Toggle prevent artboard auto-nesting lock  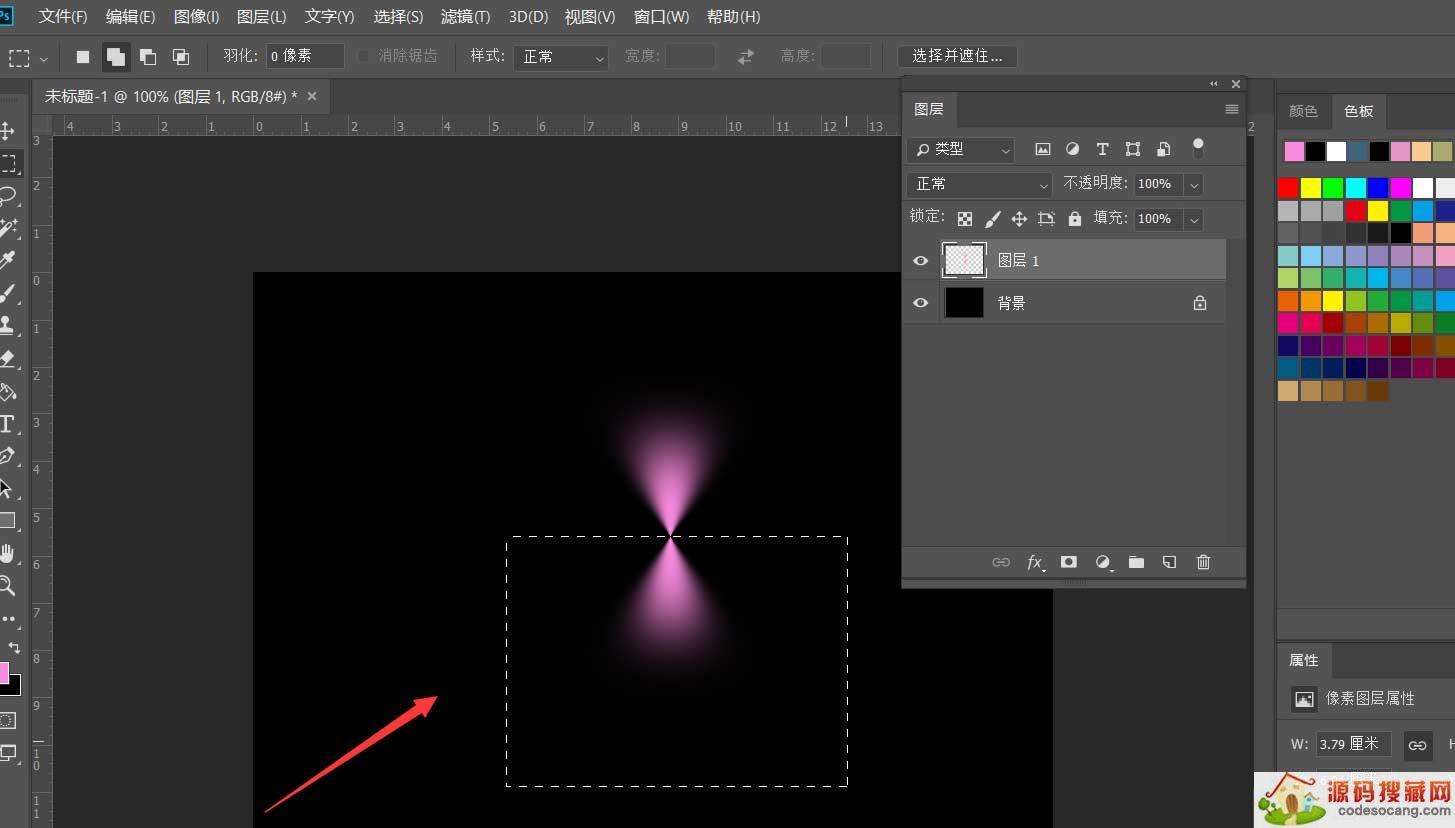(x=1046, y=219)
